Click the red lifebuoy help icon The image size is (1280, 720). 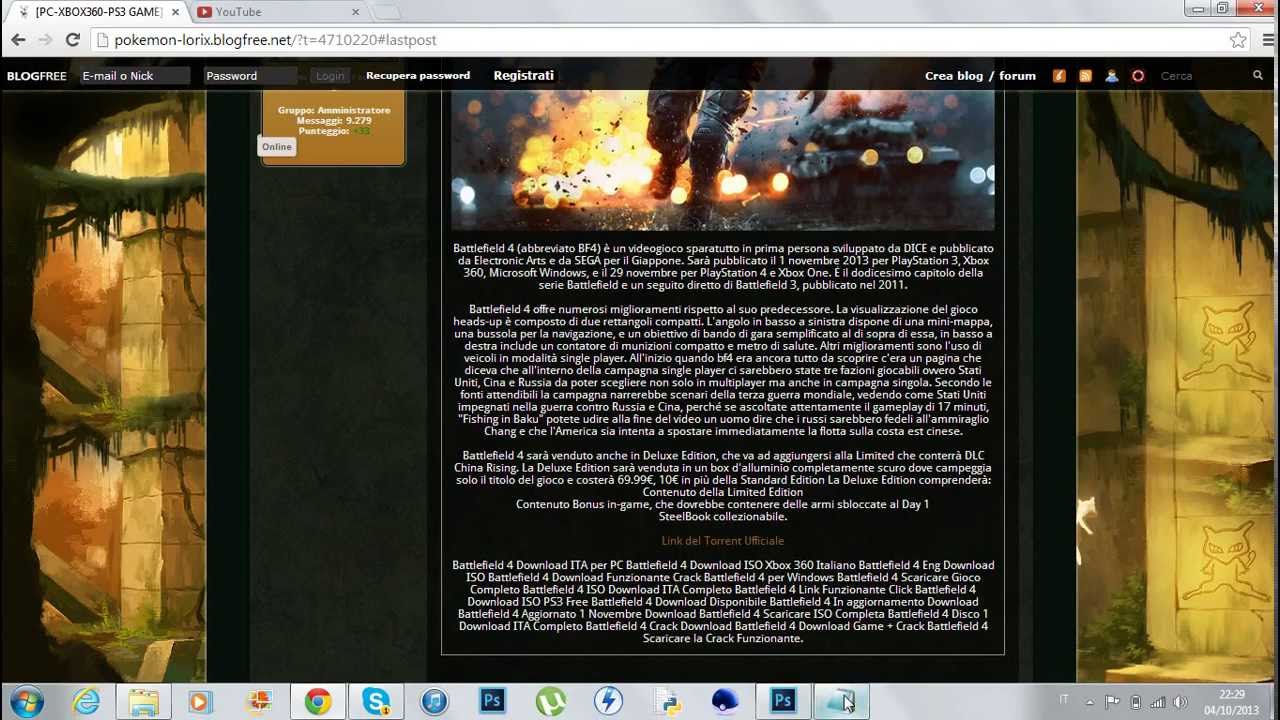point(1138,76)
